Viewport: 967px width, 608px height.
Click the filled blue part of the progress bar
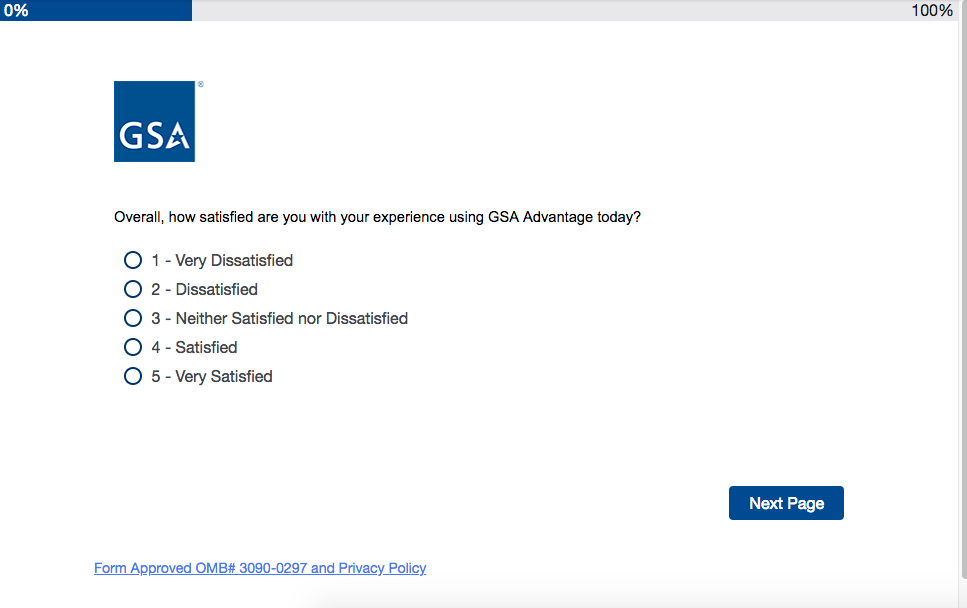pyautogui.click(x=110, y=10)
